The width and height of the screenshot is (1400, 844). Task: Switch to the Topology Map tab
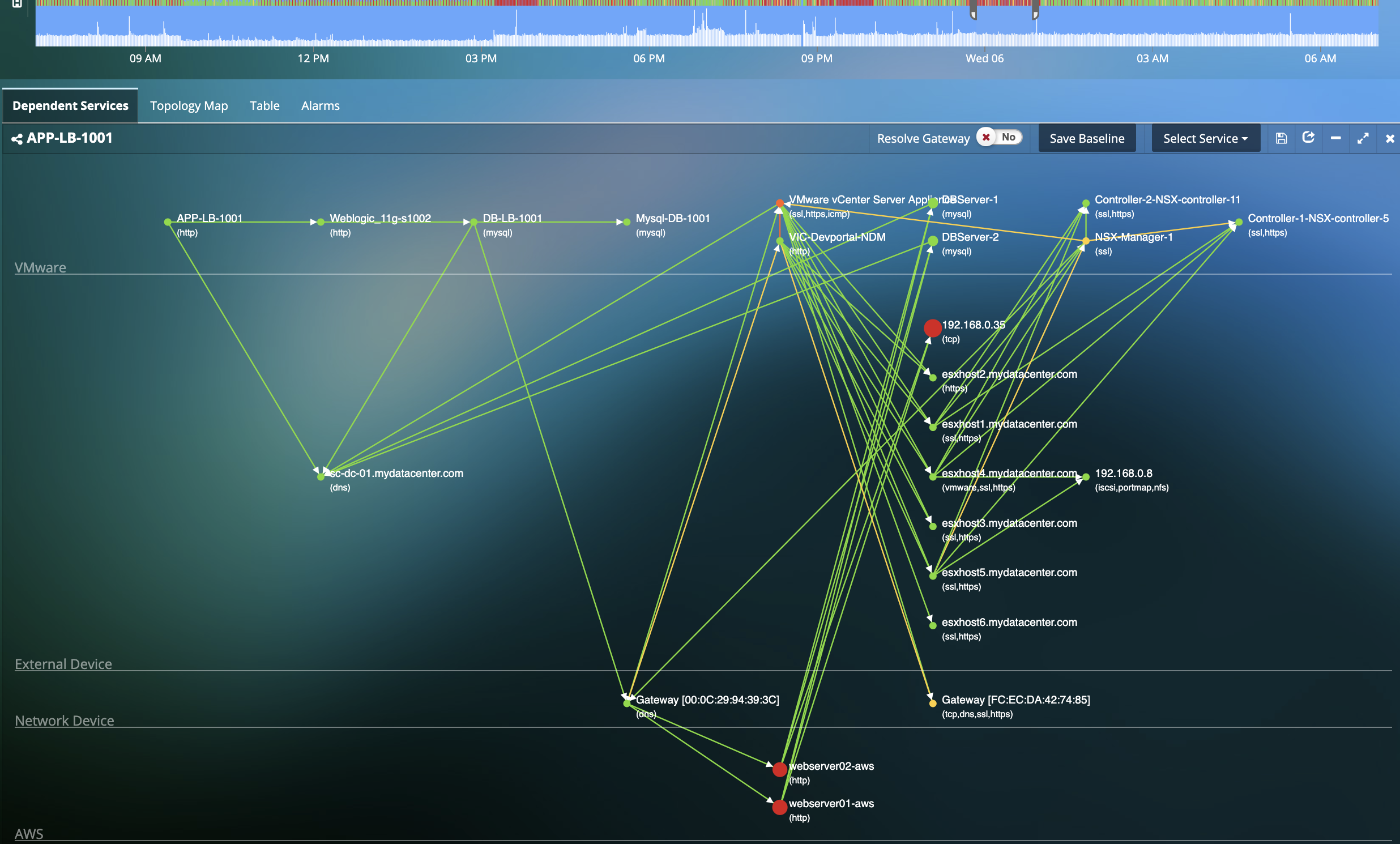[189, 106]
